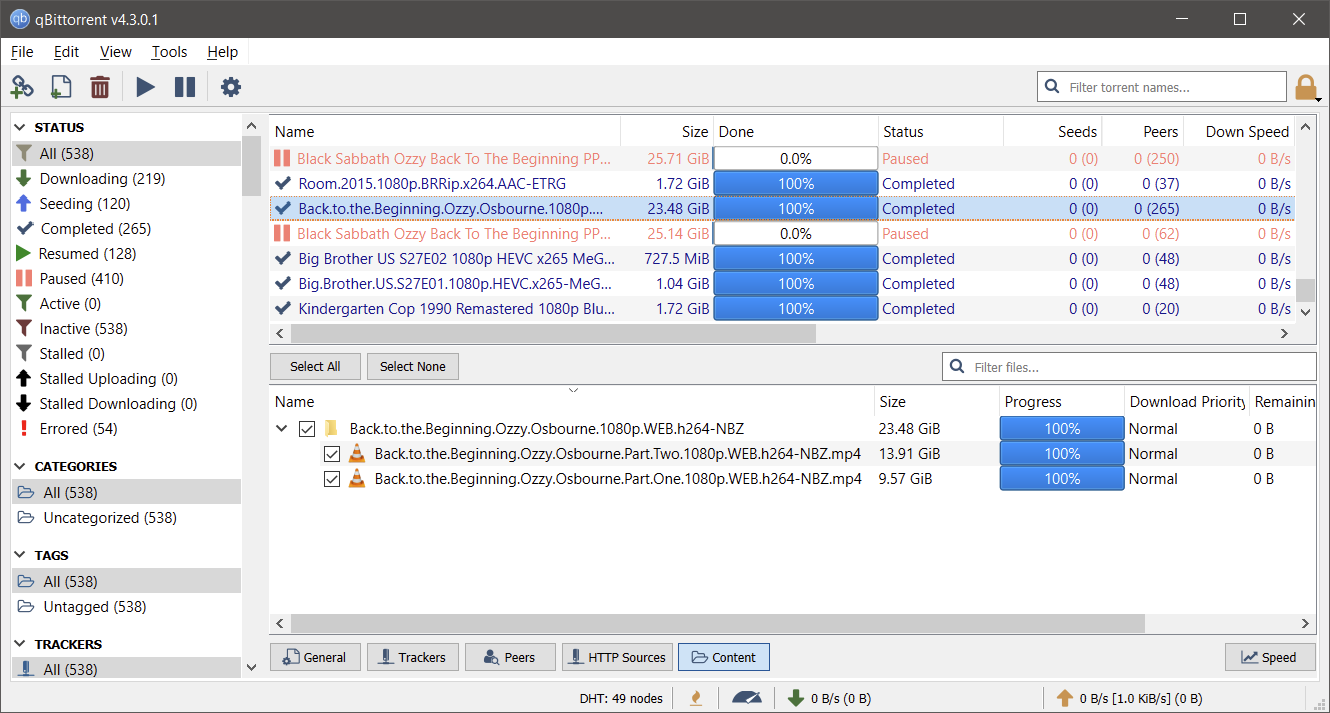
Task: Sort torrents by the Down Speed column header
Action: tap(1239, 132)
